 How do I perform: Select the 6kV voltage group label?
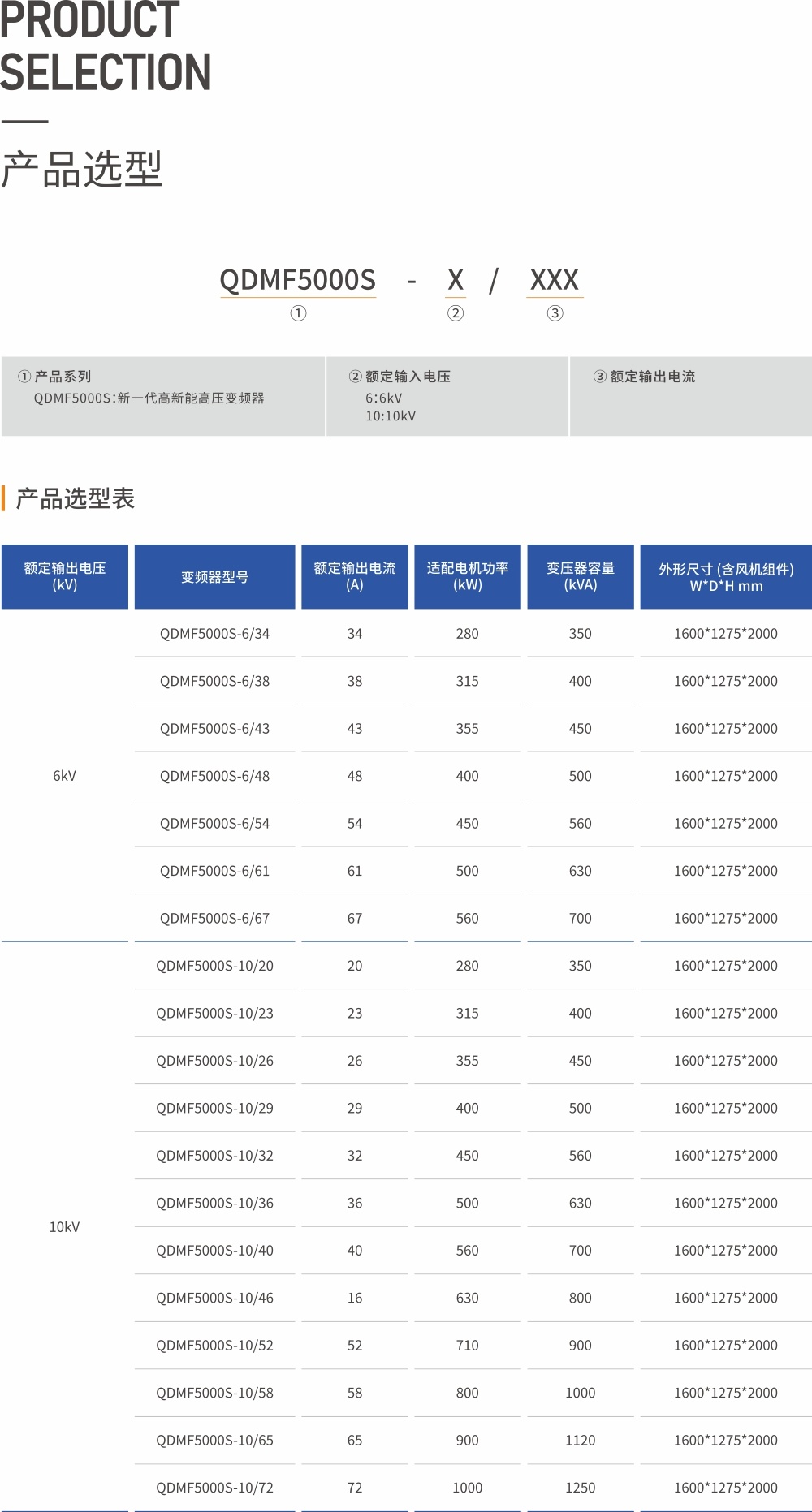(65, 776)
